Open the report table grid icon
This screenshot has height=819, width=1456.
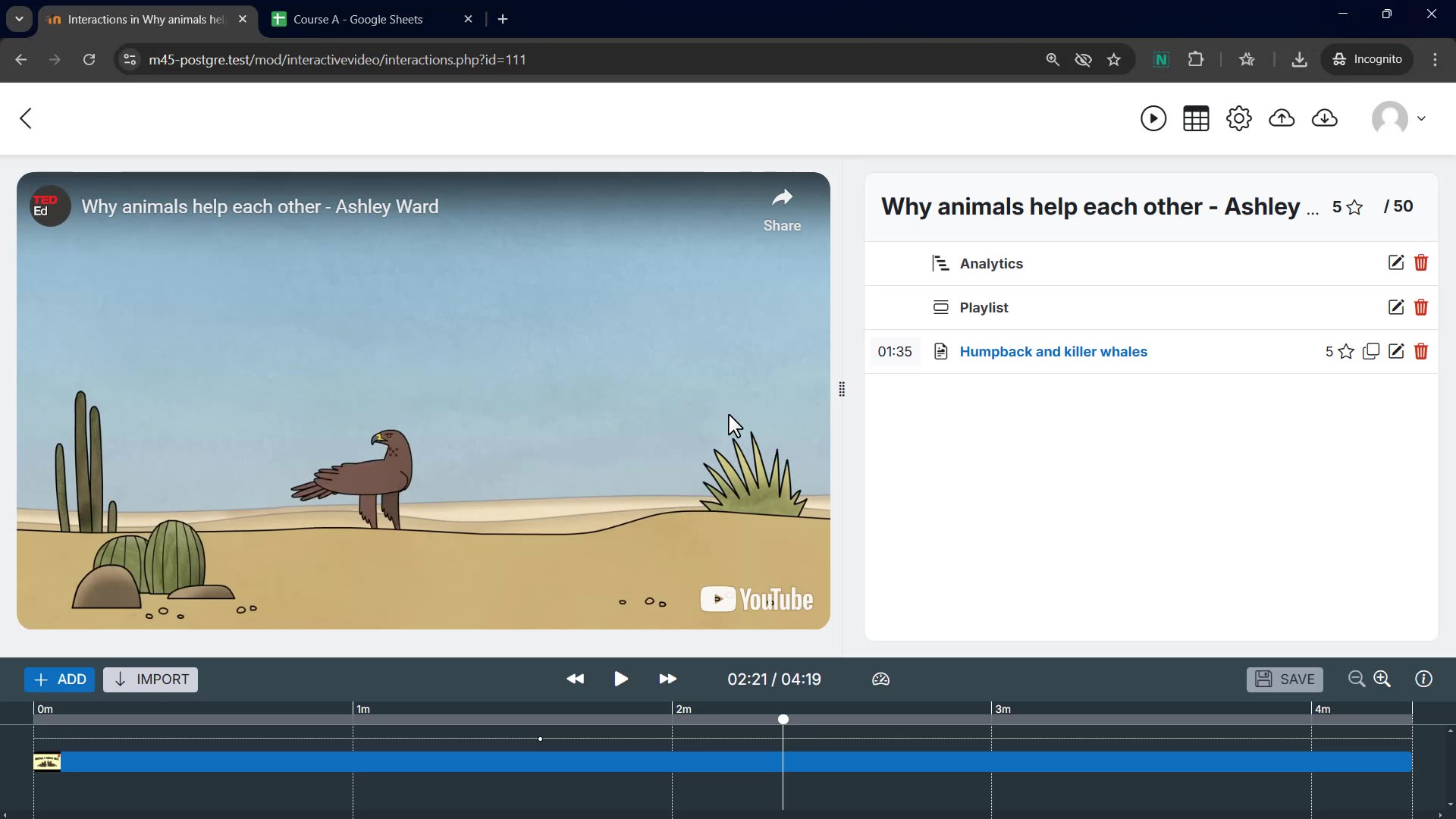[1196, 118]
